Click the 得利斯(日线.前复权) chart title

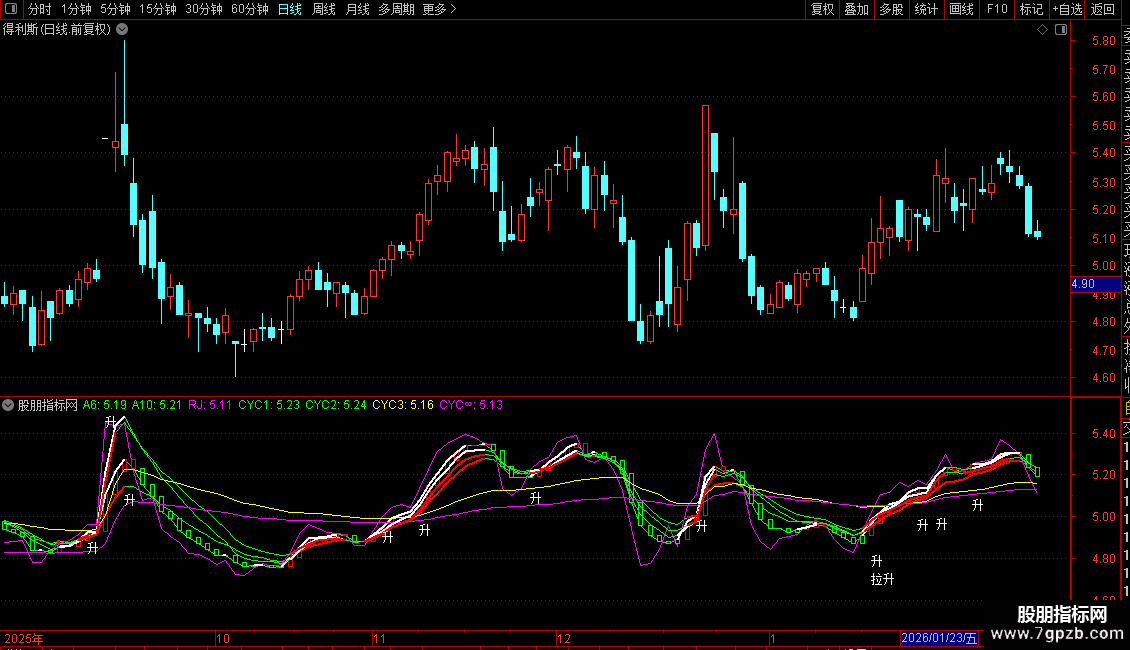(x=57, y=30)
